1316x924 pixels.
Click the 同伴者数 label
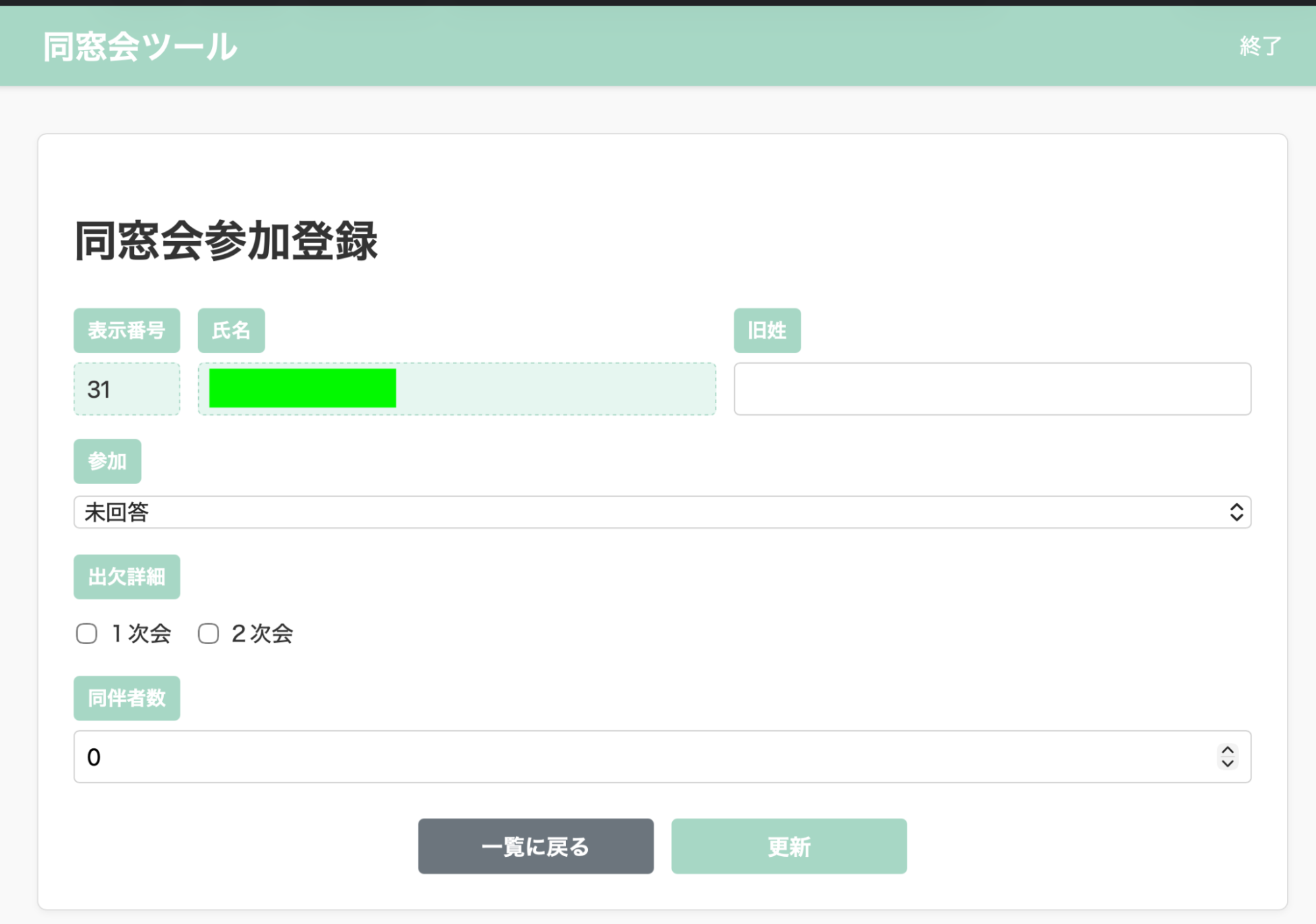point(126,698)
